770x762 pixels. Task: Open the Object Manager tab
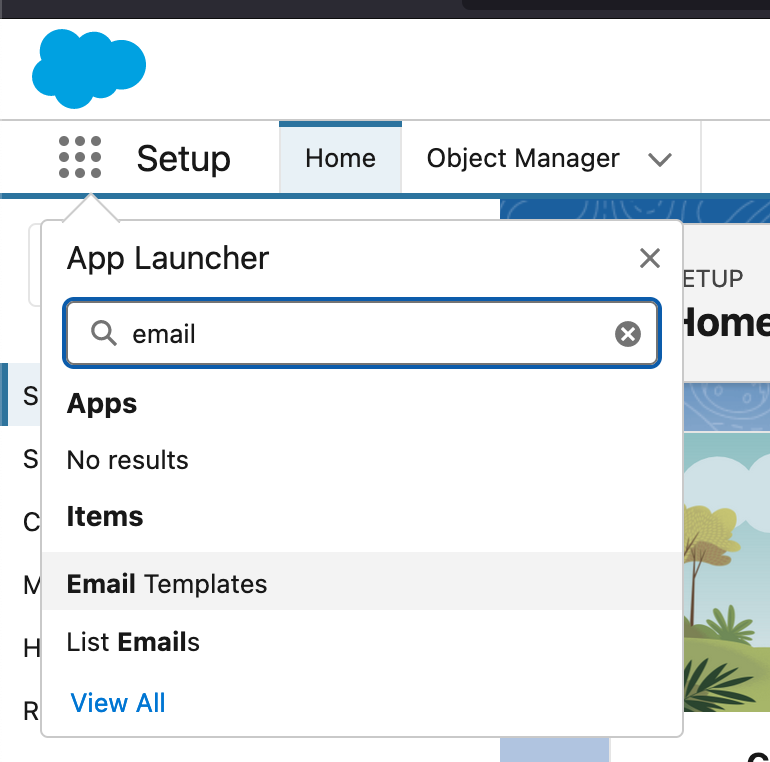tap(523, 158)
